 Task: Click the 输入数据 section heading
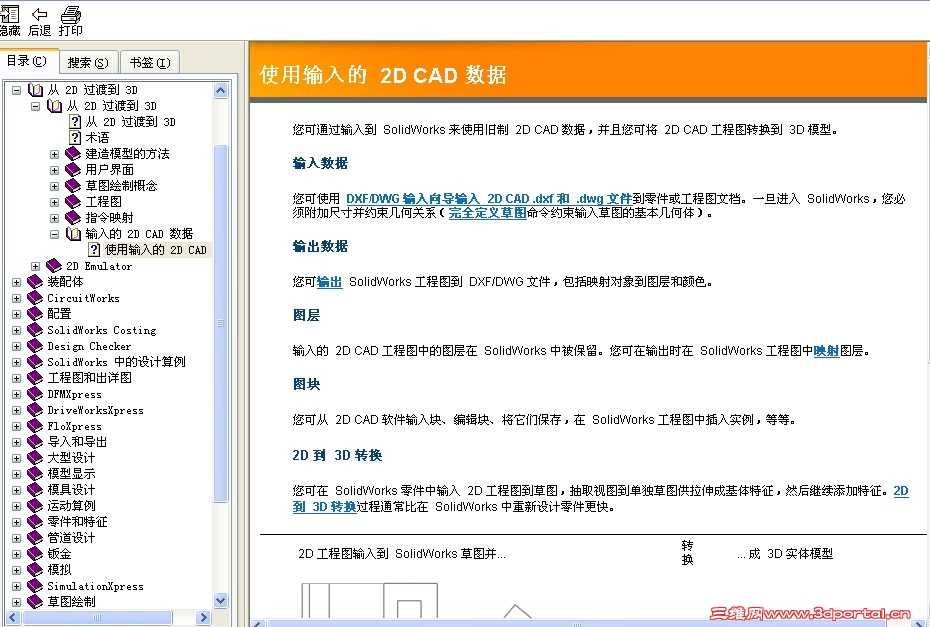tap(320, 163)
